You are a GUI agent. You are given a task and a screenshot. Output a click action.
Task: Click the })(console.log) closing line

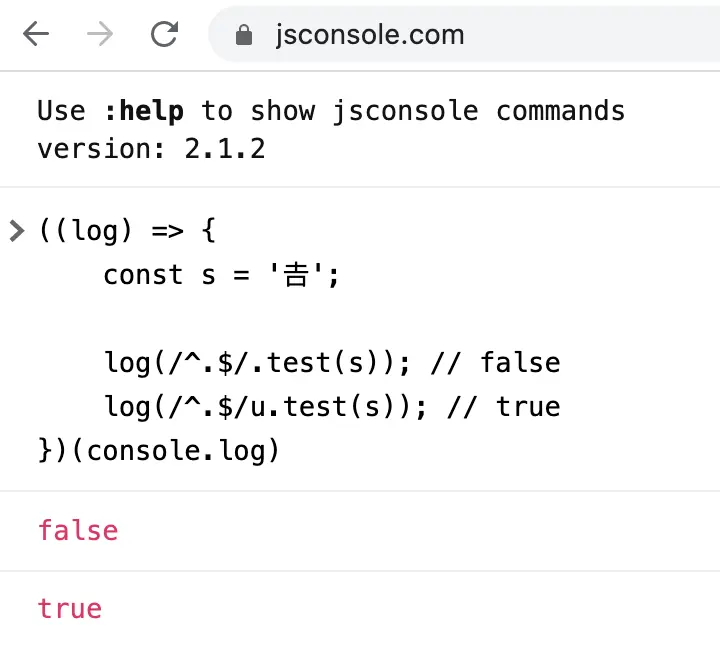(x=159, y=451)
